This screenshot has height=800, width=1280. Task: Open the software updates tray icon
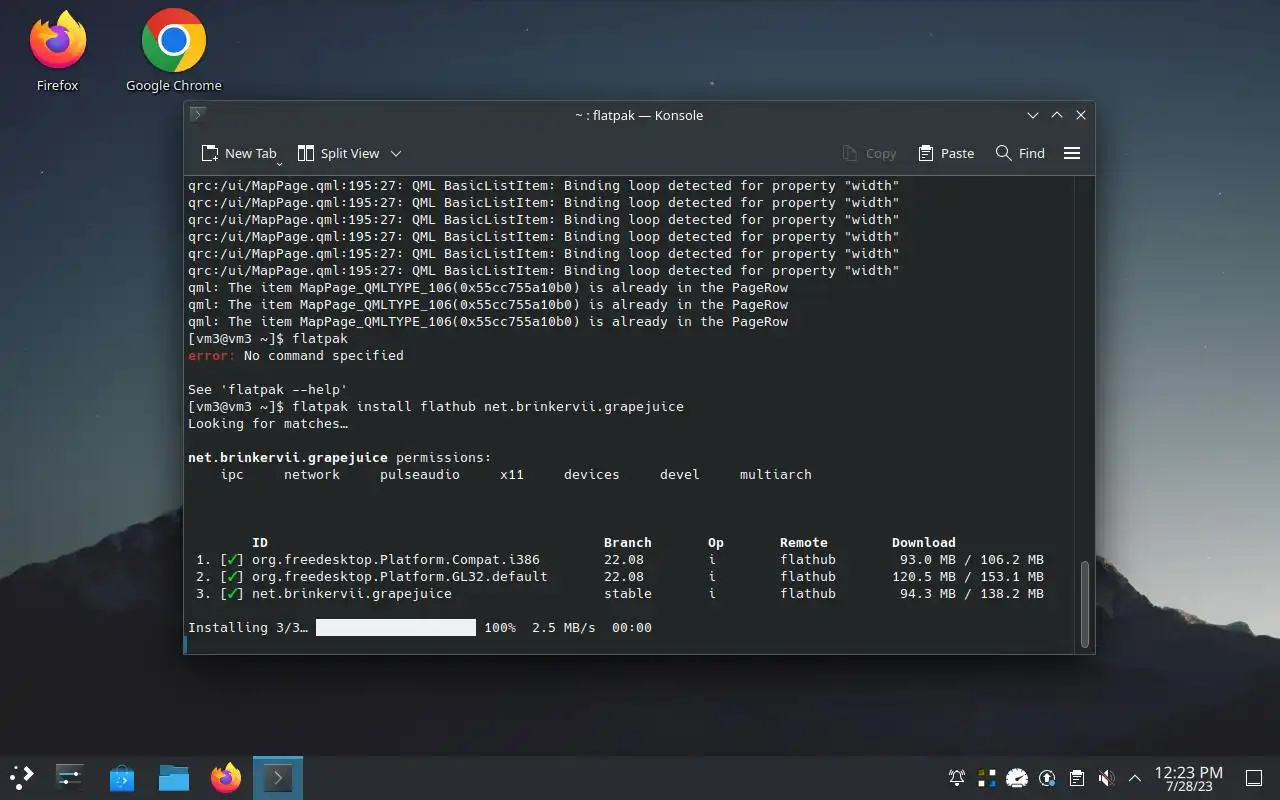tap(1047, 777)
